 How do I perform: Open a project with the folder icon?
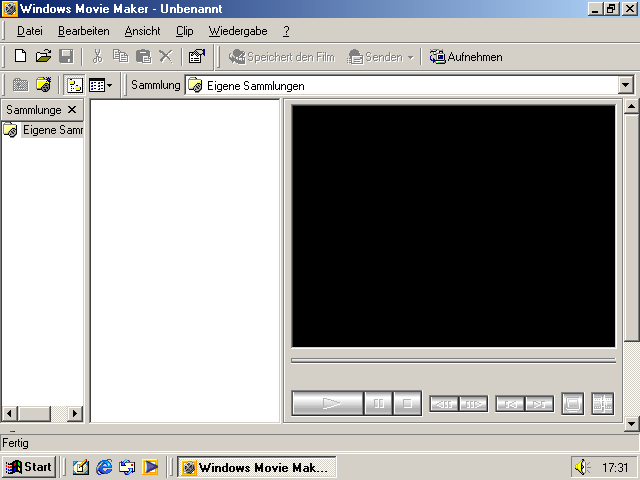(43, 57)
